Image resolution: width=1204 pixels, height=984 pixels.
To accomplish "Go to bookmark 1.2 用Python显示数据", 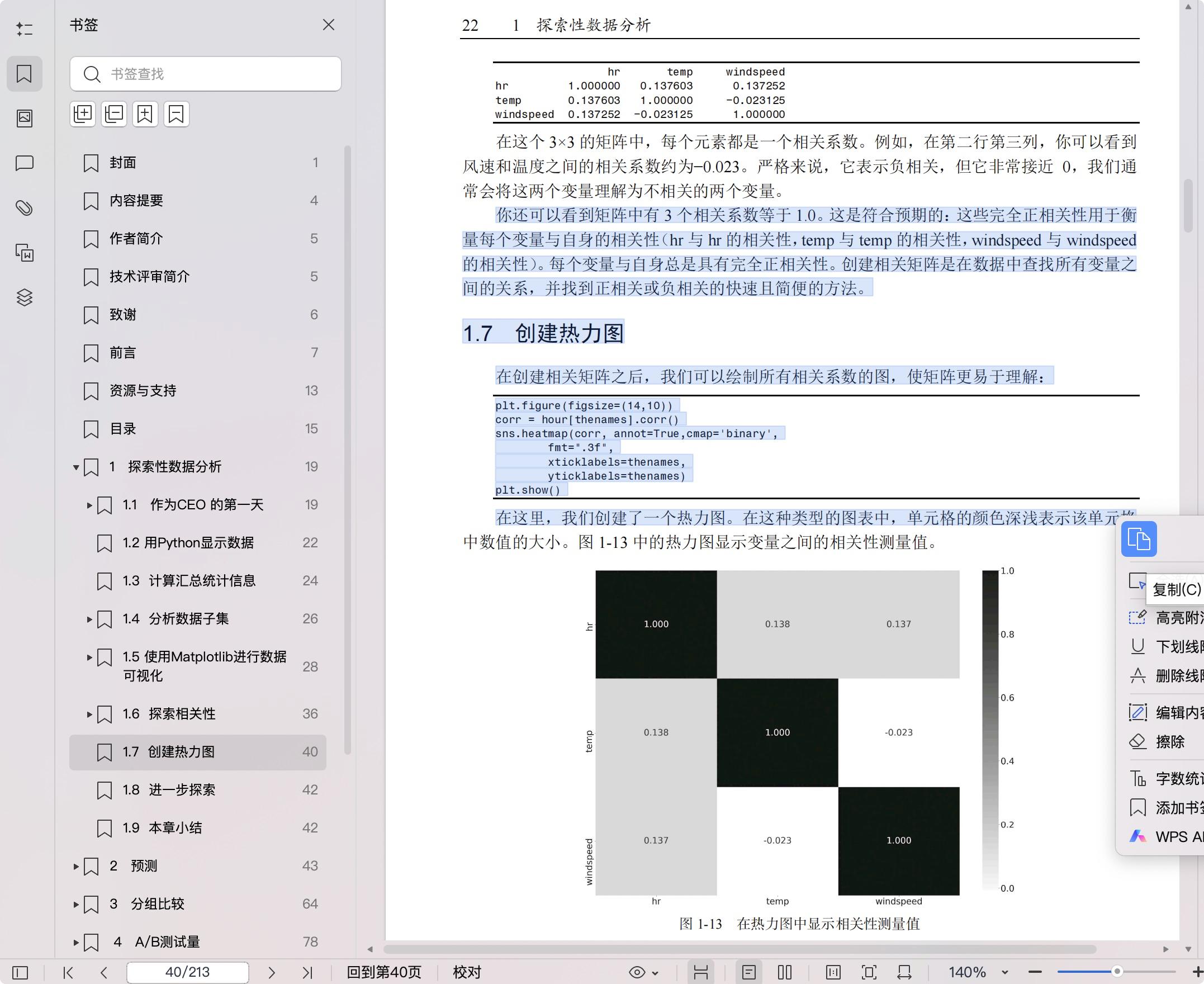I will pyautogui.click(x=198, y=542).
